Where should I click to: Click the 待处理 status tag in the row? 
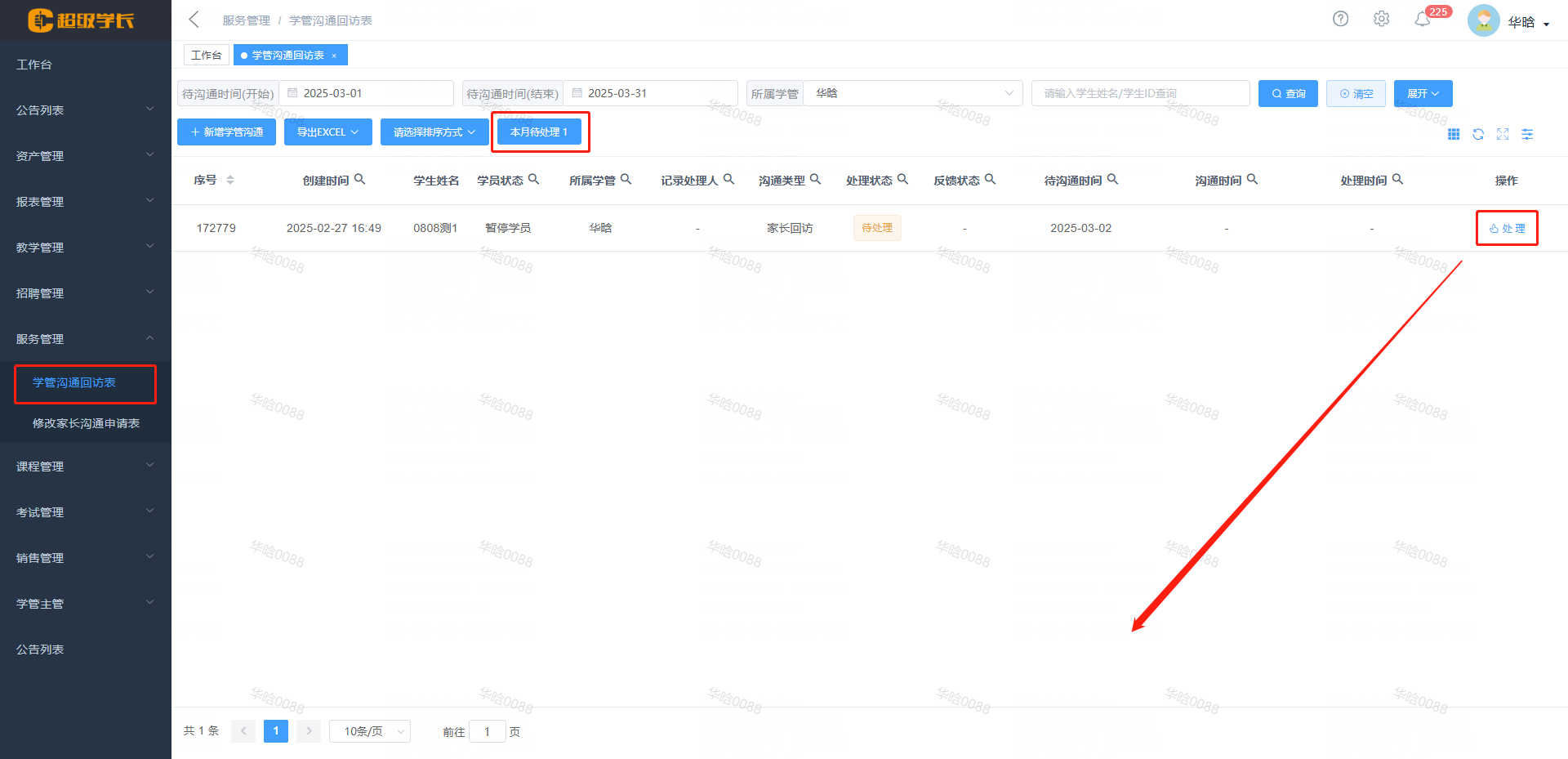(x=877, y=228)
